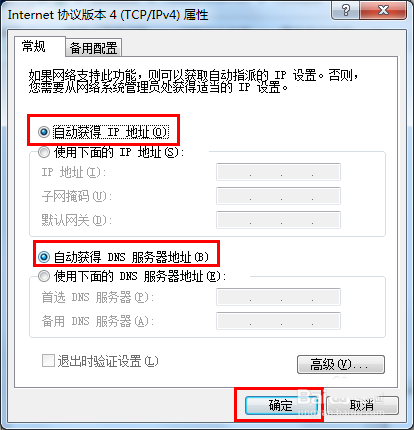
Task: Select 使用下面的 IP 地址 radio button
Action: click(x=44, y=152)
